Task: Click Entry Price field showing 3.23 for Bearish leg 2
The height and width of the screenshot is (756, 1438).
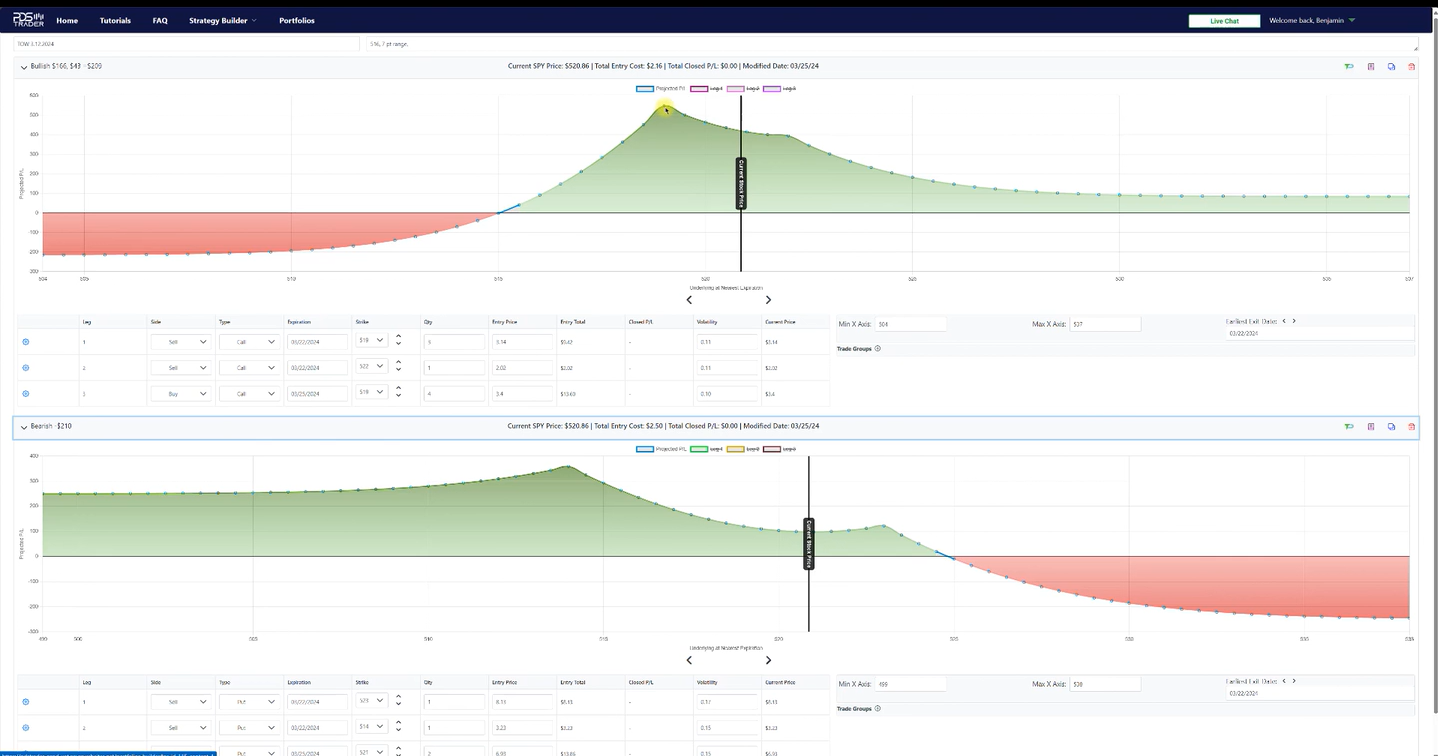Action: [523, 728]
